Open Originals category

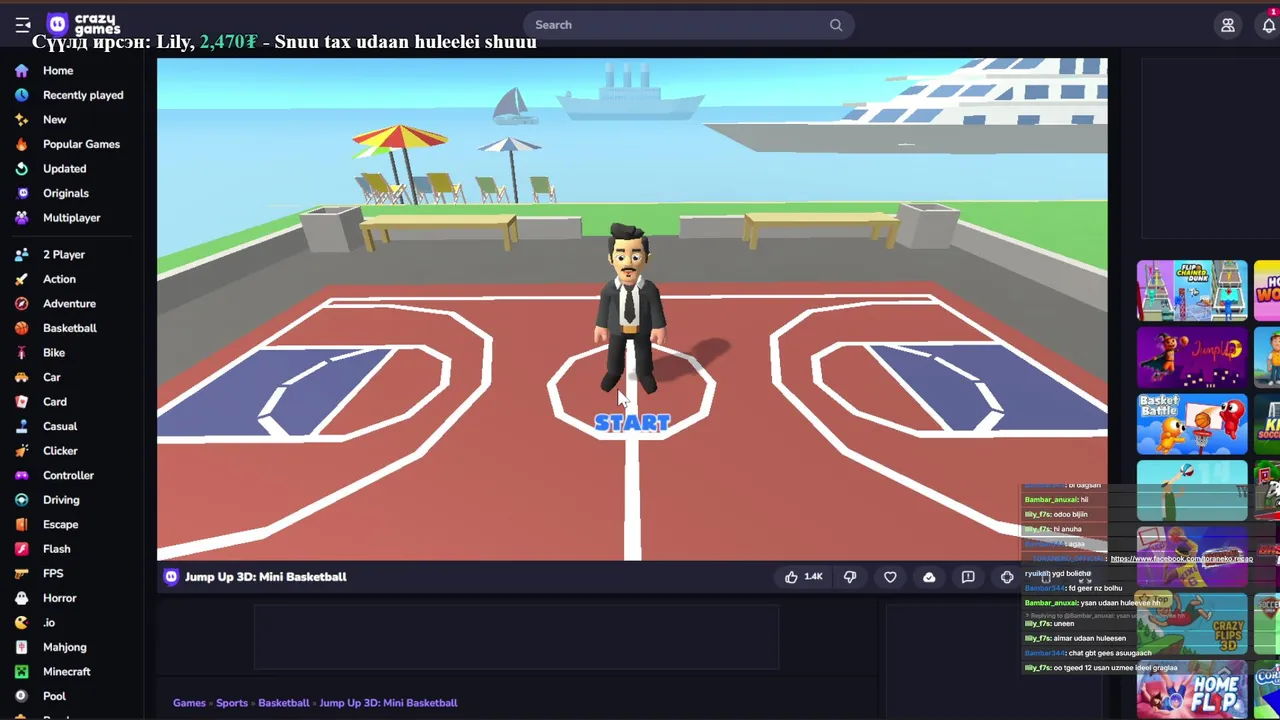(x=66, y=193)
